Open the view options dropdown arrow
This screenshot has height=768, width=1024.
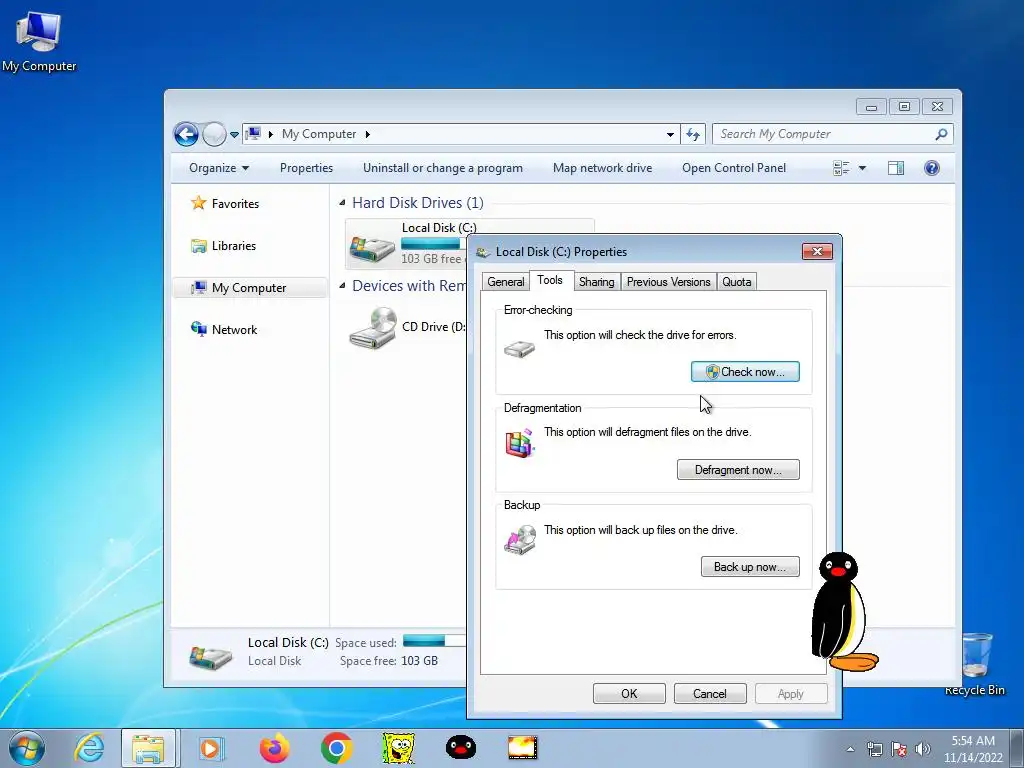[x=862, y=168]
